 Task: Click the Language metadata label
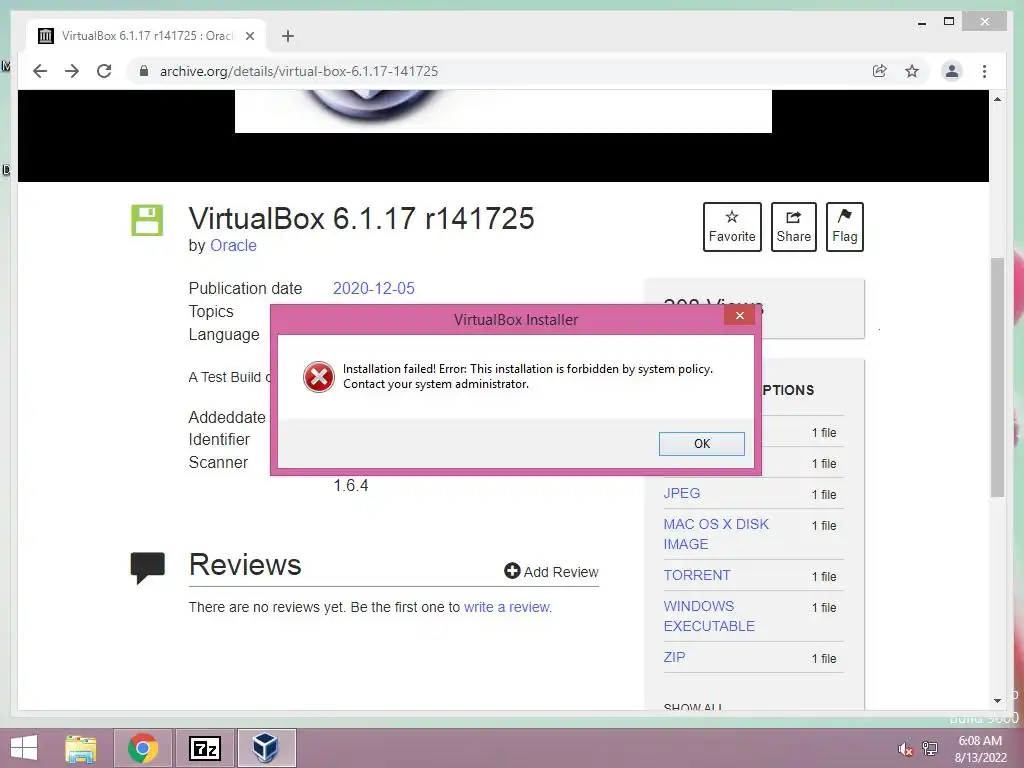pyautogui.click(x=224, y=334)
